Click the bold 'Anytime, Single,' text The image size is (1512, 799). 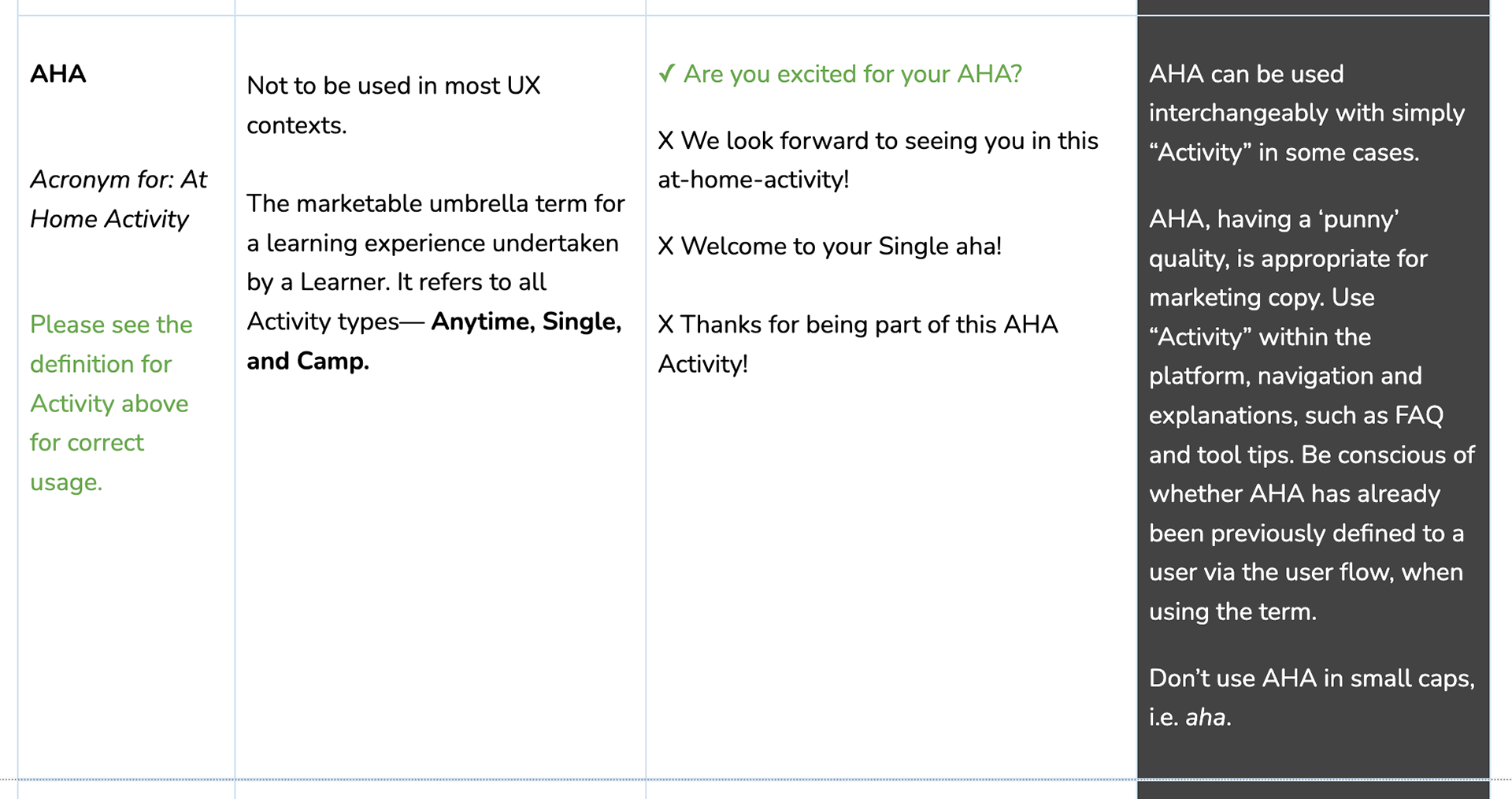526,321
